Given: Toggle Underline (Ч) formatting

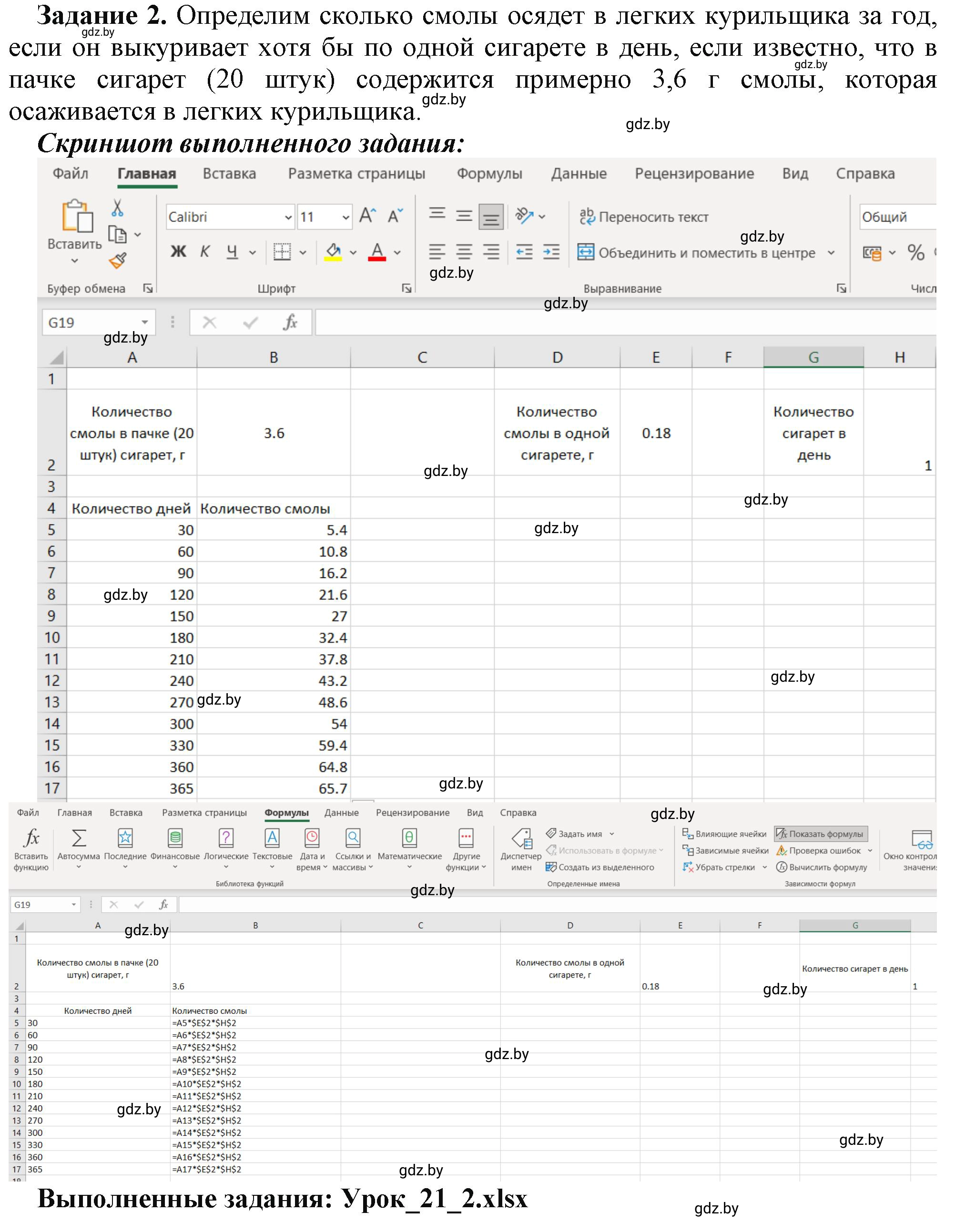Looking at the screenshot, I should (232, 252).
